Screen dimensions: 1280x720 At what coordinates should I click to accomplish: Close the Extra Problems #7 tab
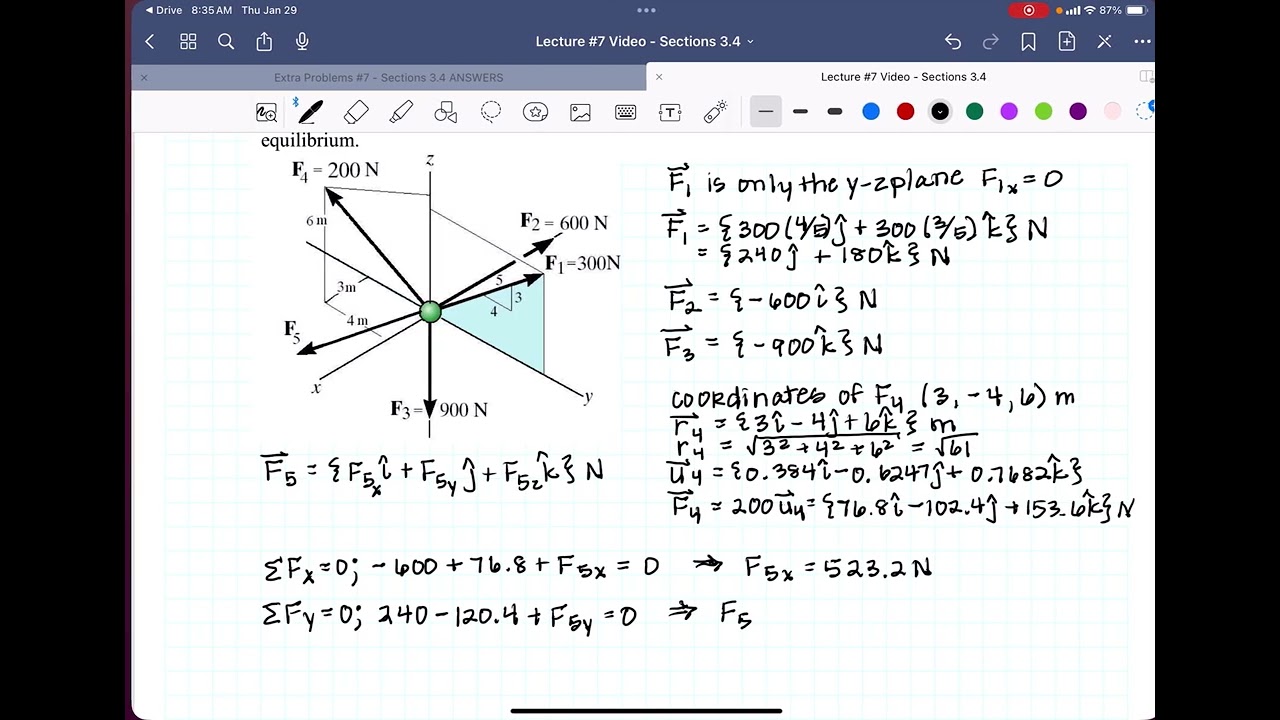[x=144, y=77]
